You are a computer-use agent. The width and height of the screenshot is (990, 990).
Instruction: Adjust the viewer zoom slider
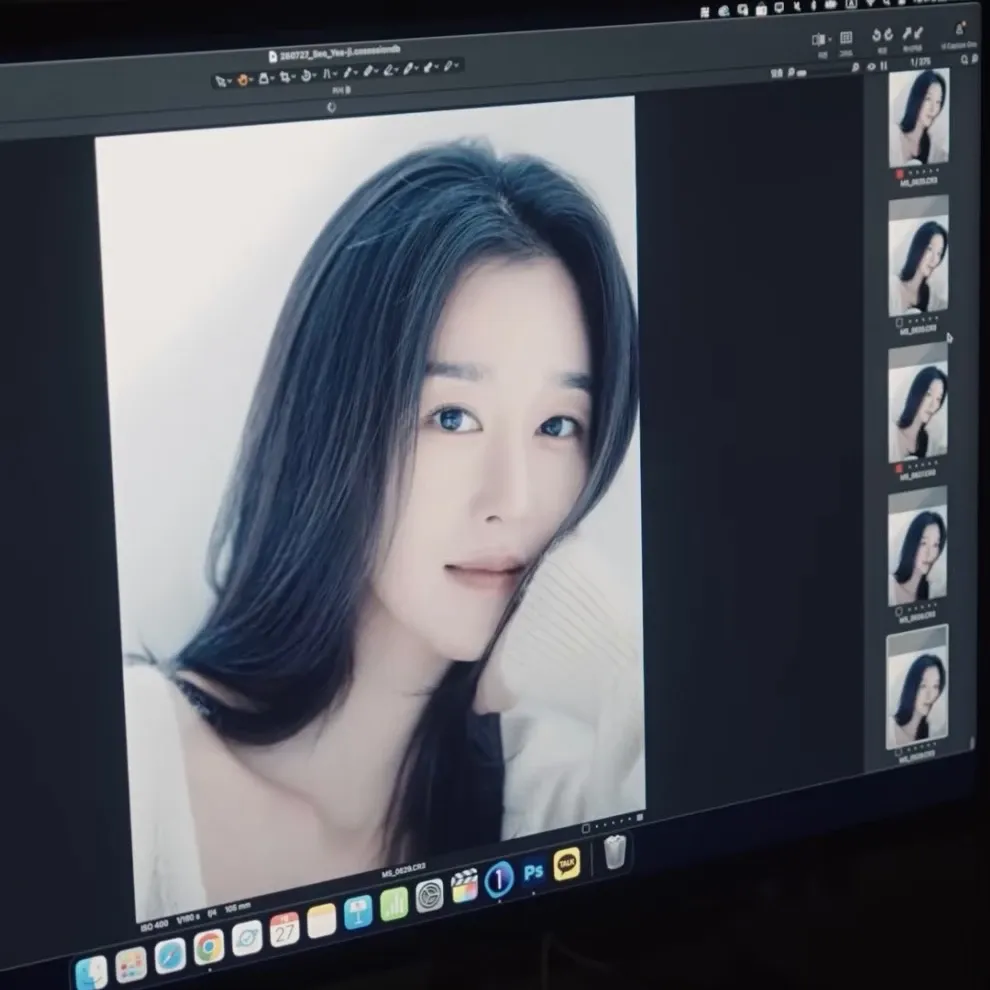801,73
